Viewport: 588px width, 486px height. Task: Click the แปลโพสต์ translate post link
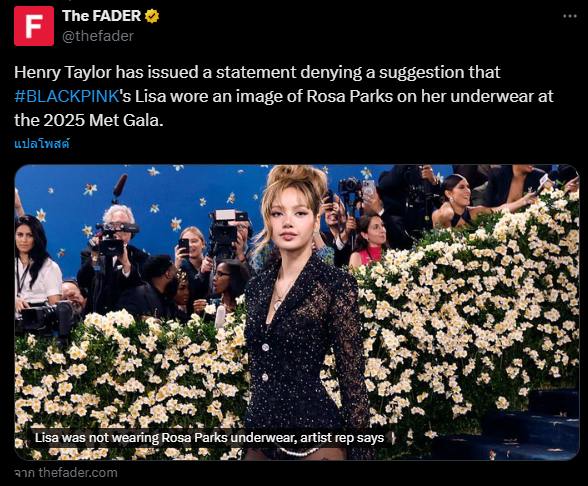[x=42, y=144]
